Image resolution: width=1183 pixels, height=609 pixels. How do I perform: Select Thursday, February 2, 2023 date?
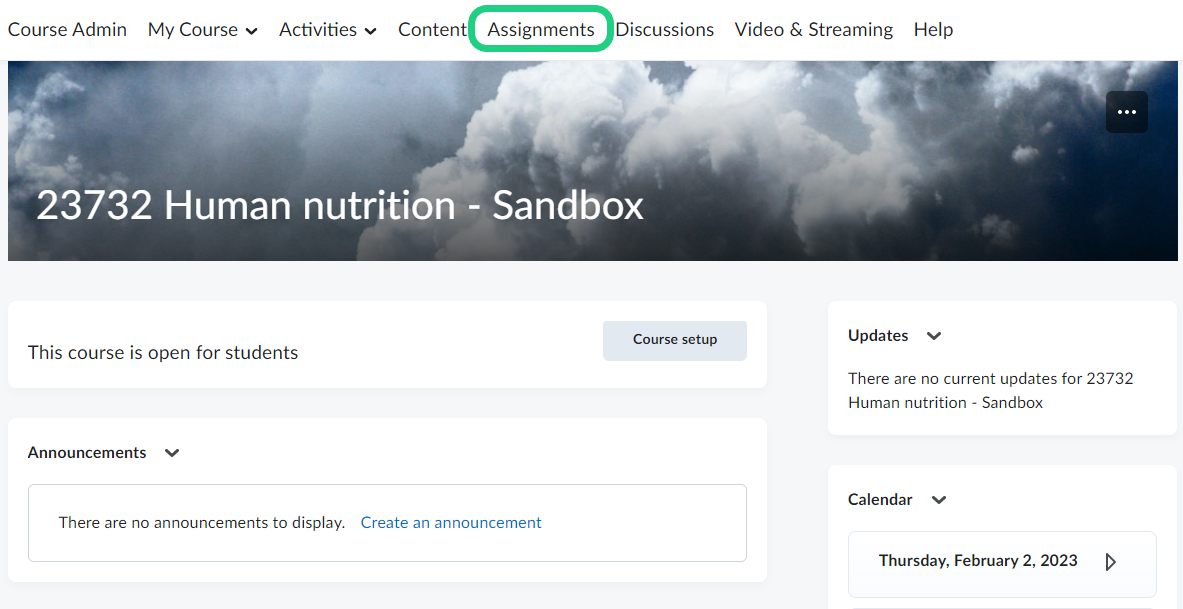[x=978, y=561]
